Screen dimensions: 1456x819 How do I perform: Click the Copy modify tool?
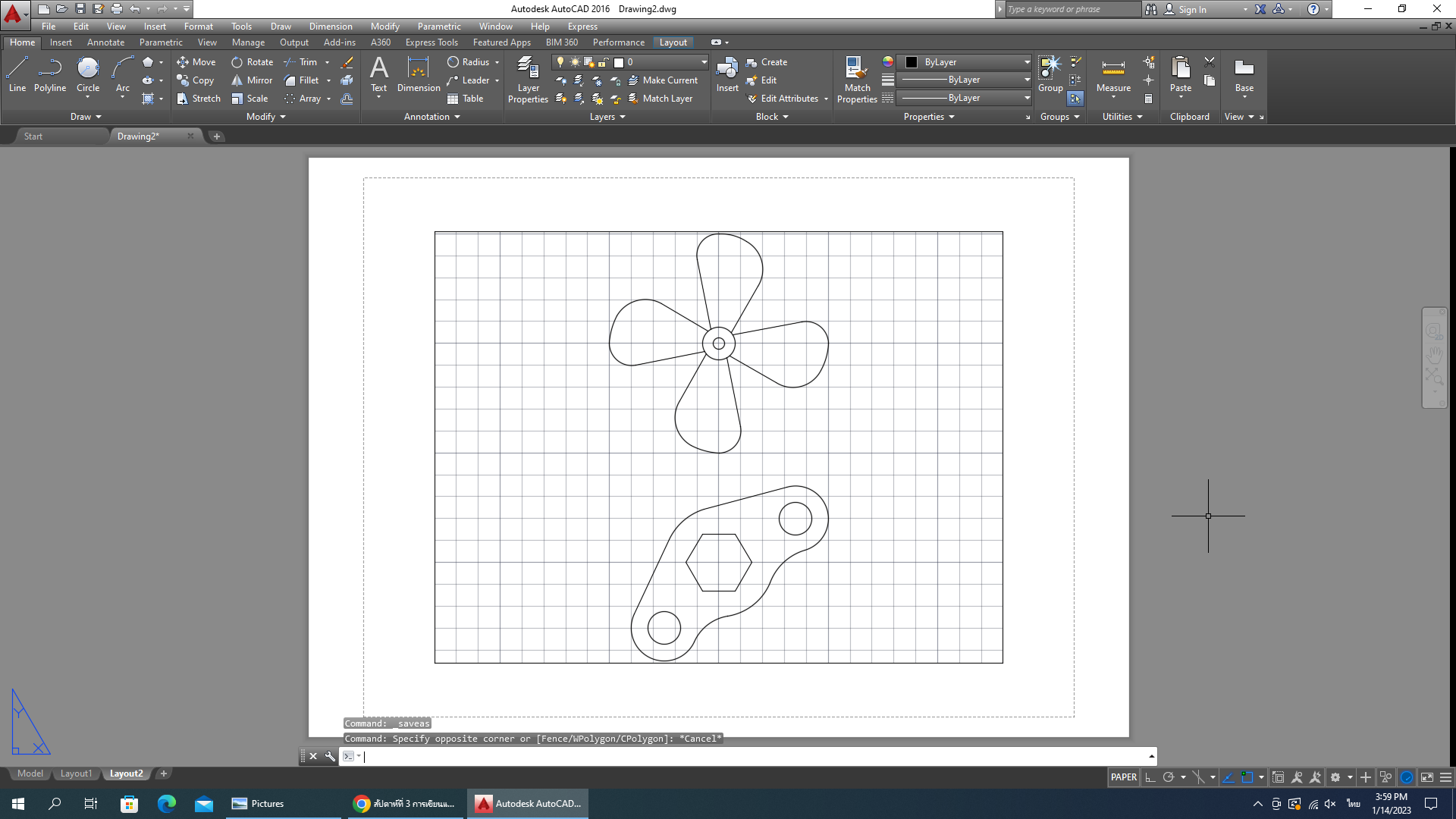tap(196, 80)
